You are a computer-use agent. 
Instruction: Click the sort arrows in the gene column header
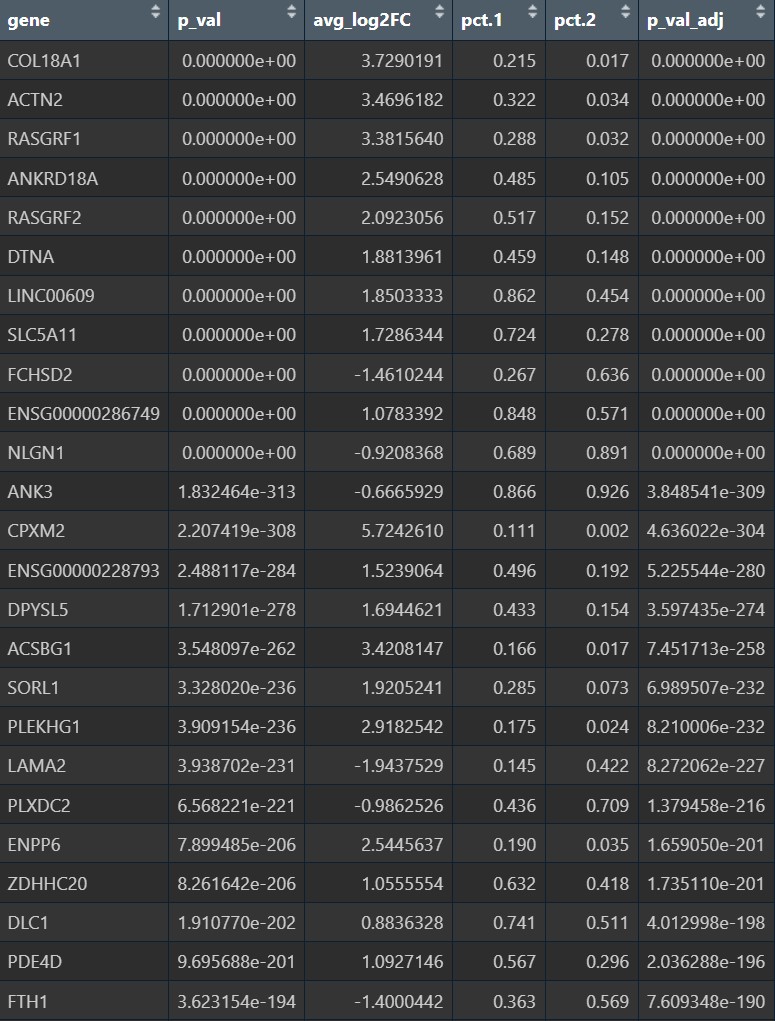155,12
